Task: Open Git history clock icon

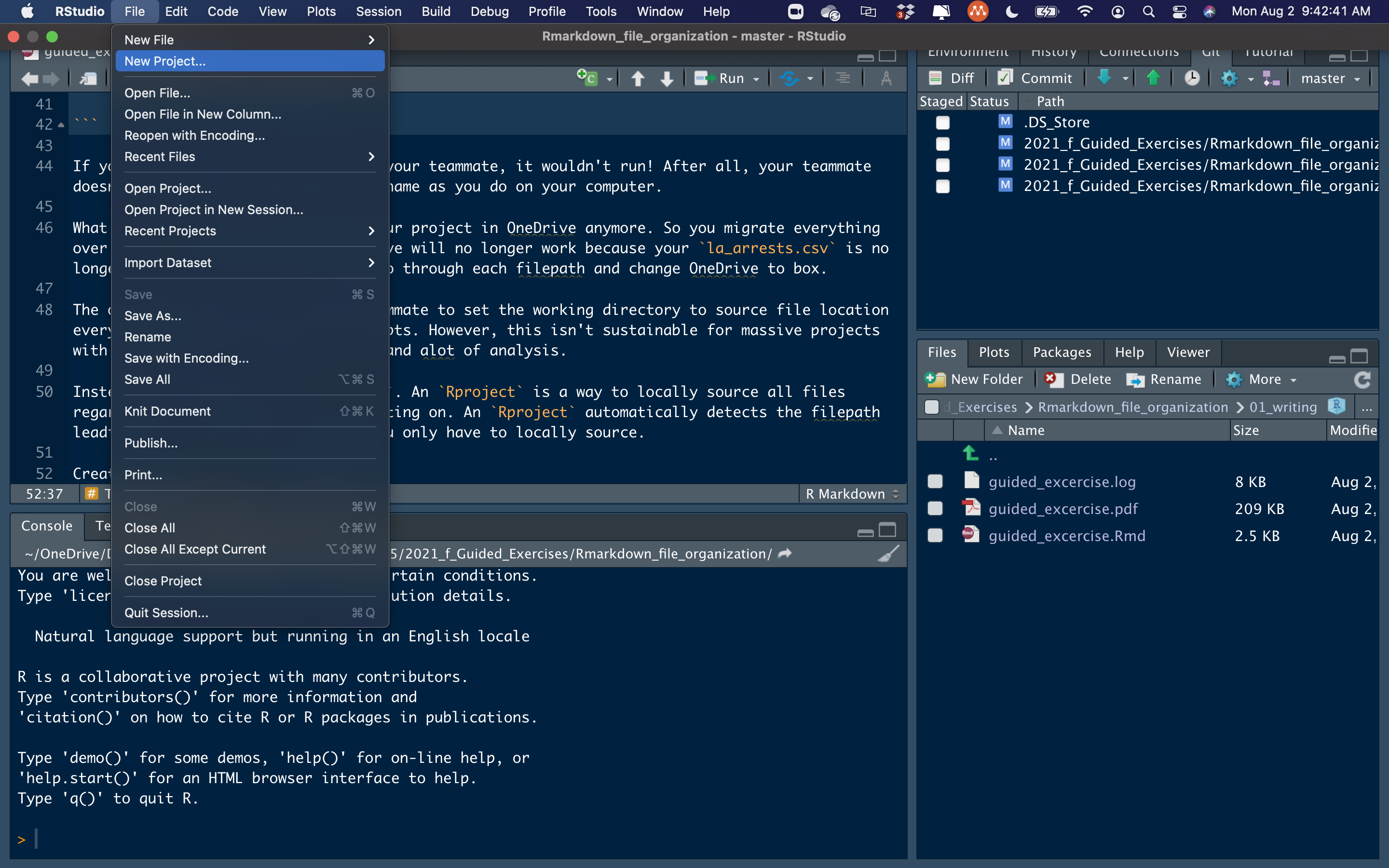Action: 1192,78
